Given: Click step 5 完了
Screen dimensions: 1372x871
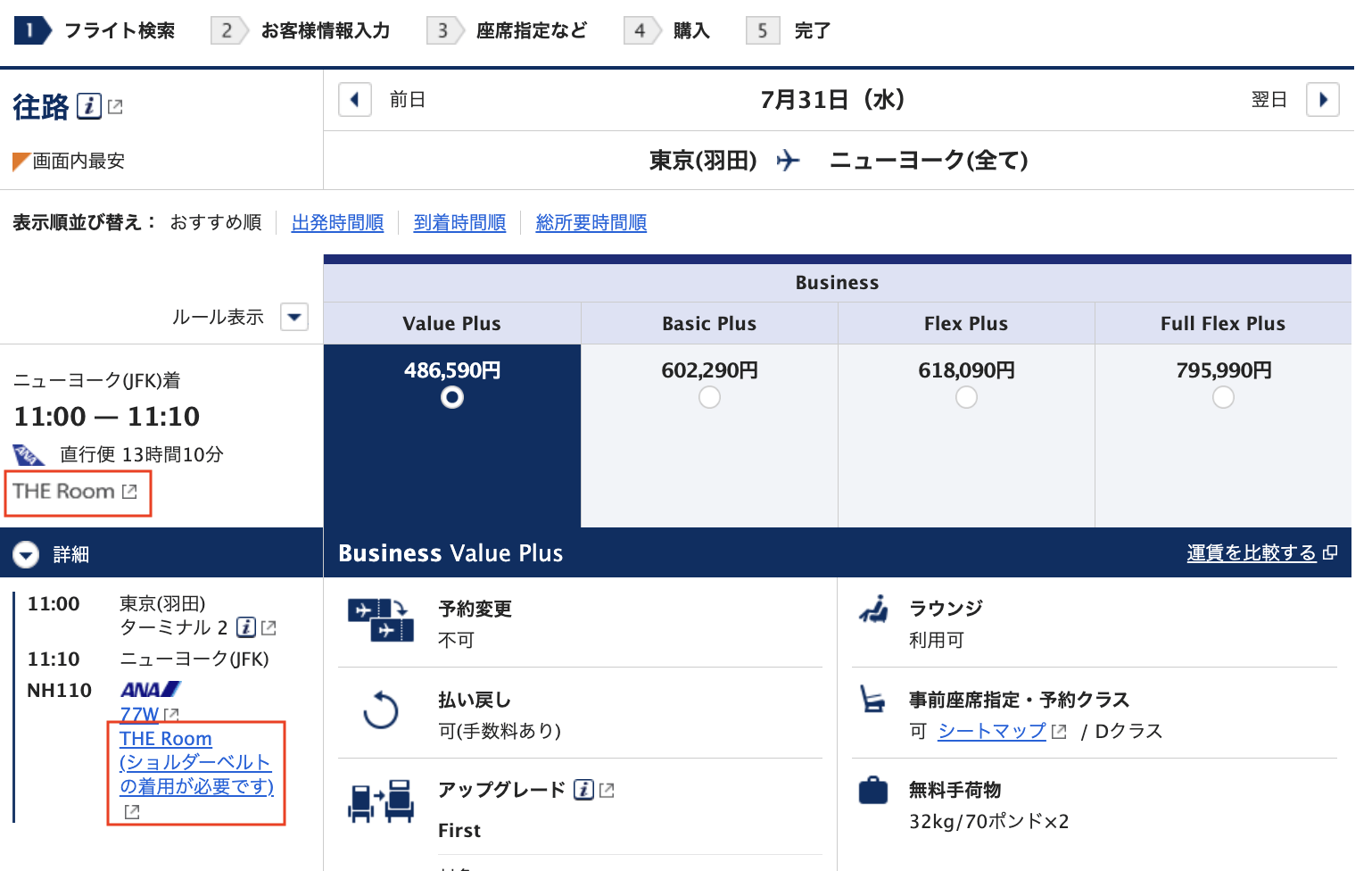Looking at the screenshot, I should [789, 30].
